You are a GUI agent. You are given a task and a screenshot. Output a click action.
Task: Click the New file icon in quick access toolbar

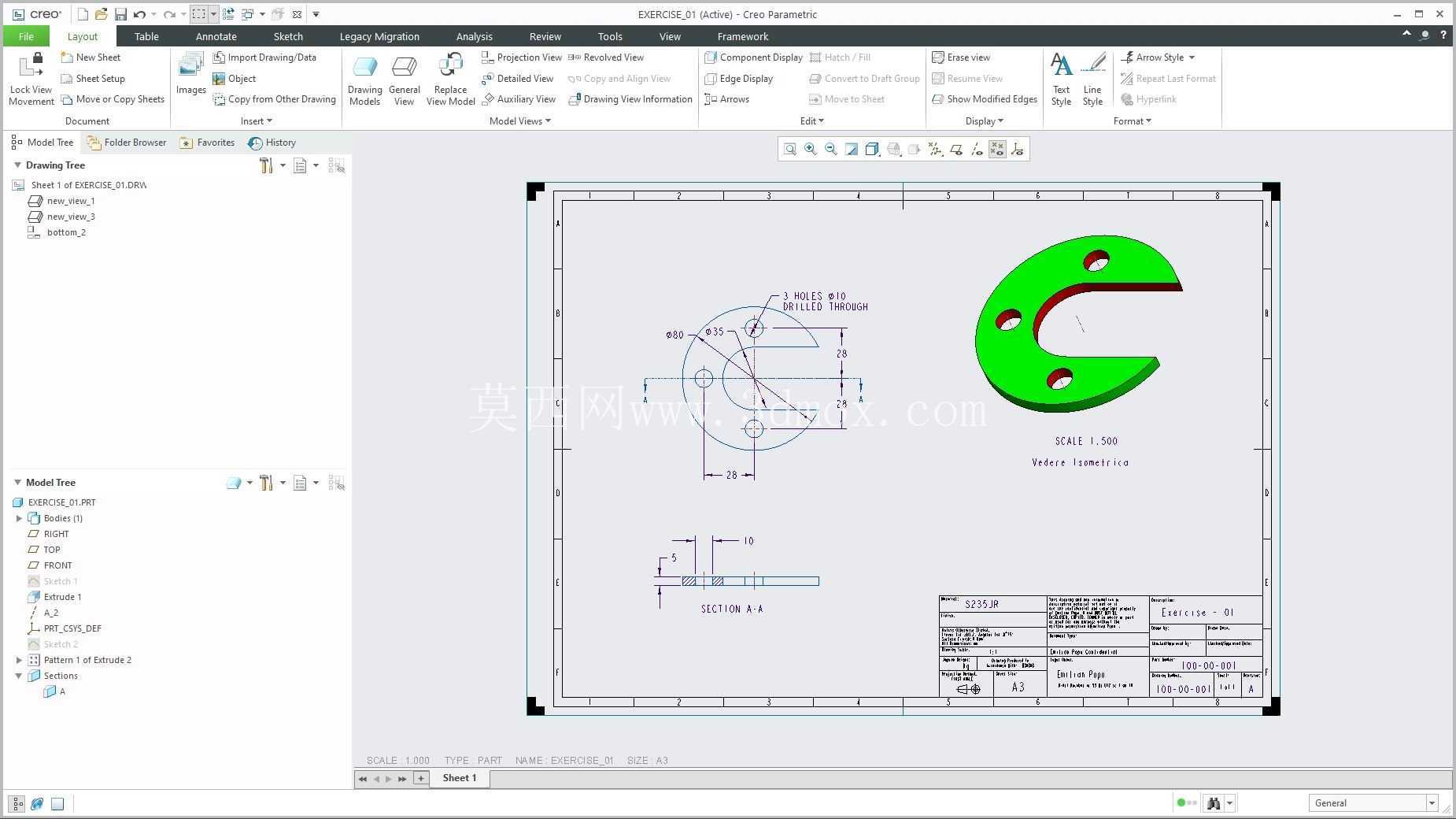83,14
